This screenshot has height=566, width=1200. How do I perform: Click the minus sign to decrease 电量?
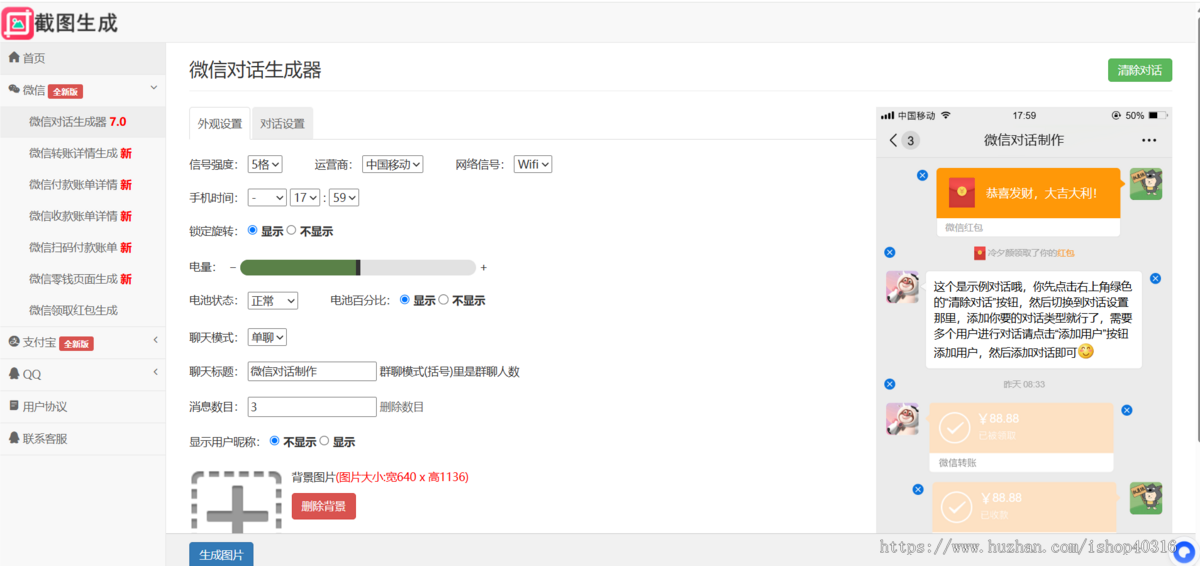click(x=233, y=267)
